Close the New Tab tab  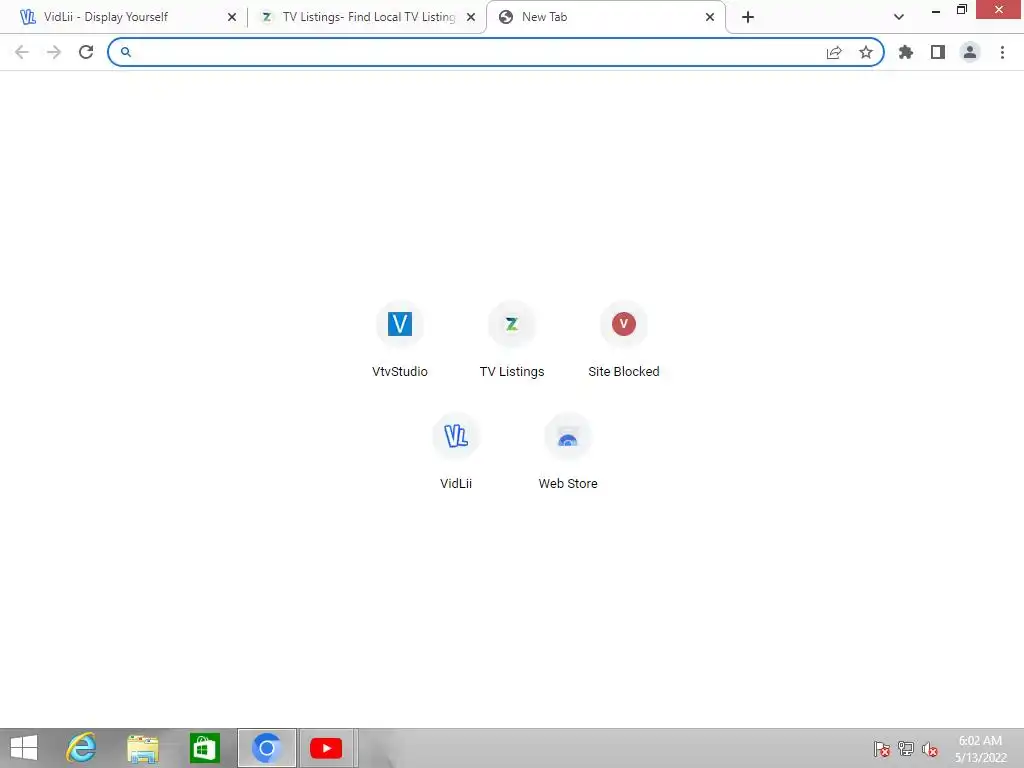pos(710,17)
